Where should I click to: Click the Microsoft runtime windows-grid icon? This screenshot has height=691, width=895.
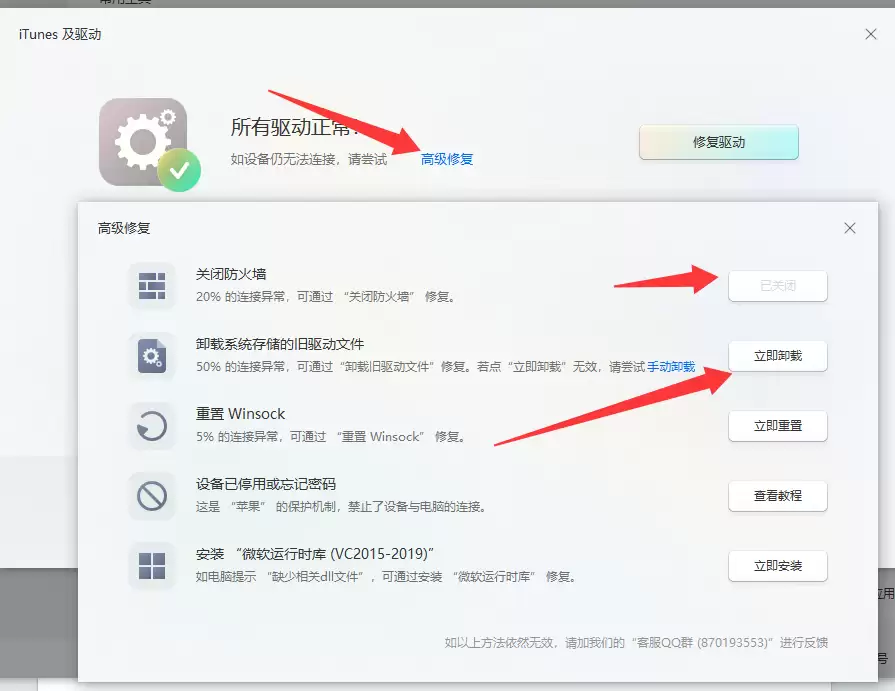pos(152,565)
